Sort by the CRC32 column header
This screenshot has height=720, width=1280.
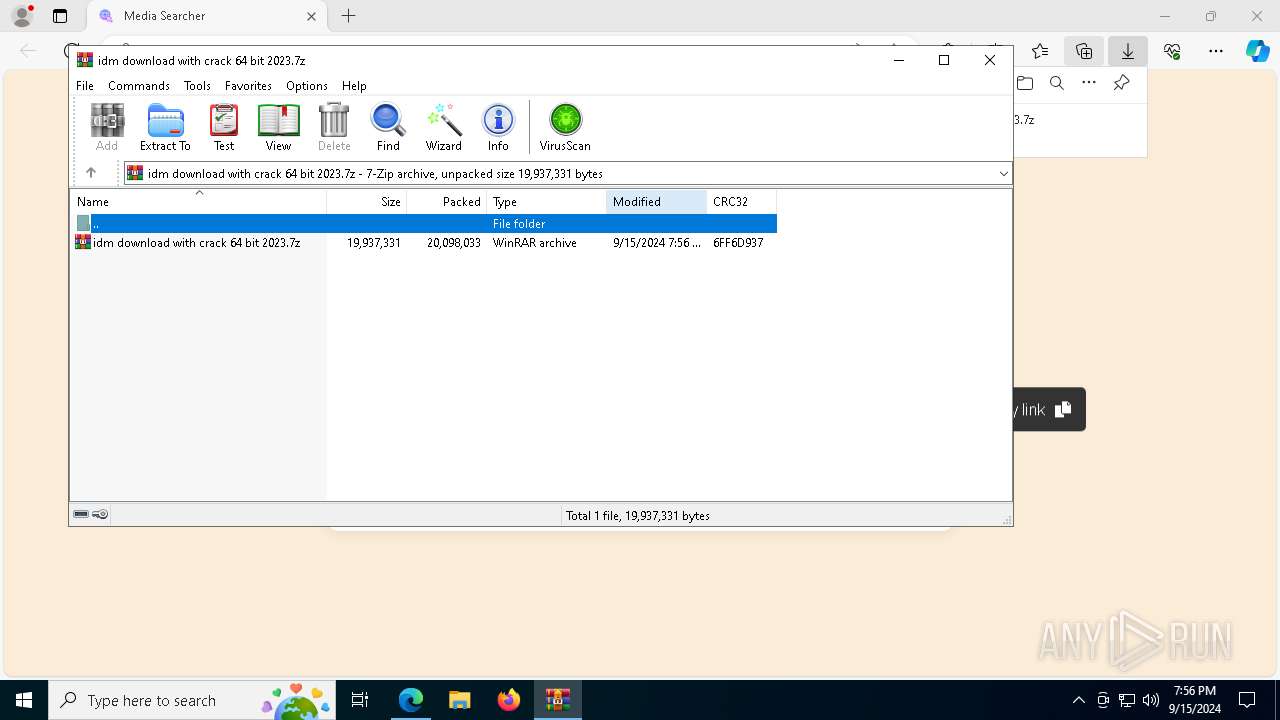[x=742, y=201]
